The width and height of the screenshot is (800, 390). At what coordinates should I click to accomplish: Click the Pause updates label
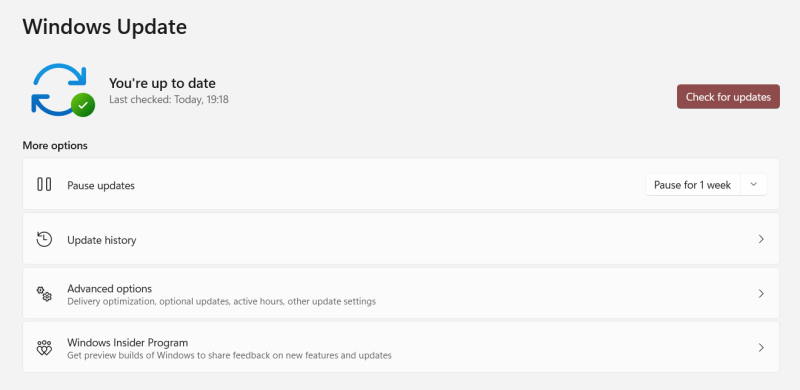(101, 185)
